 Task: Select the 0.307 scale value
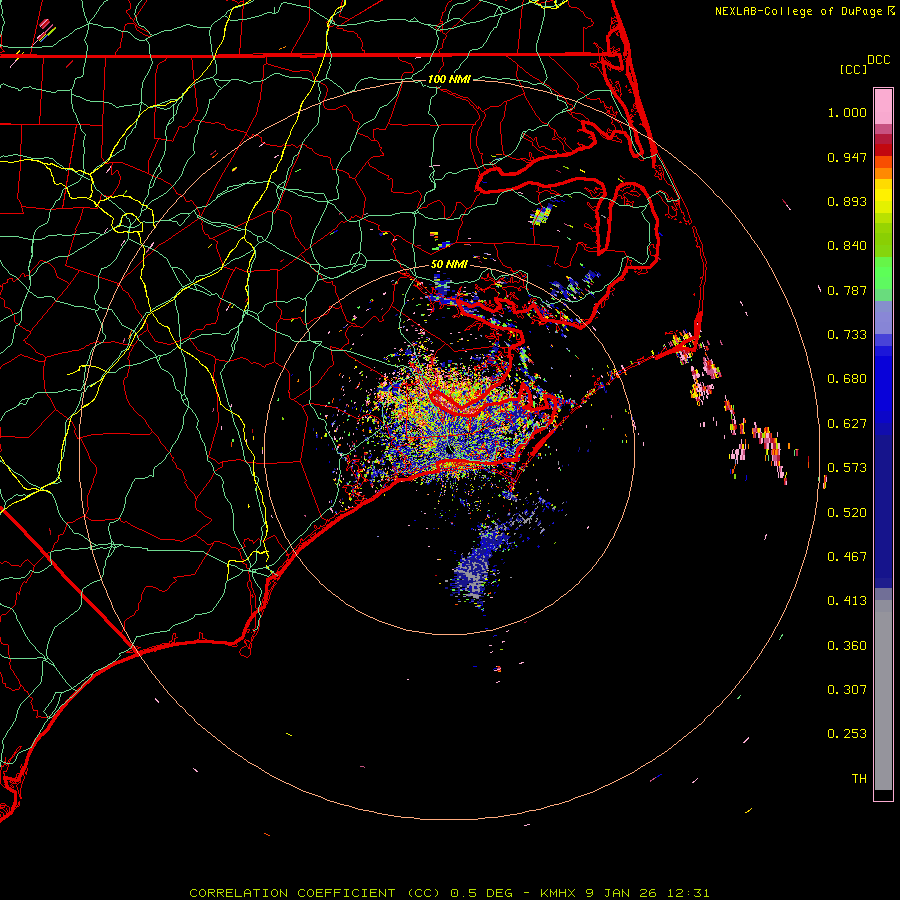tap(847, 690)
